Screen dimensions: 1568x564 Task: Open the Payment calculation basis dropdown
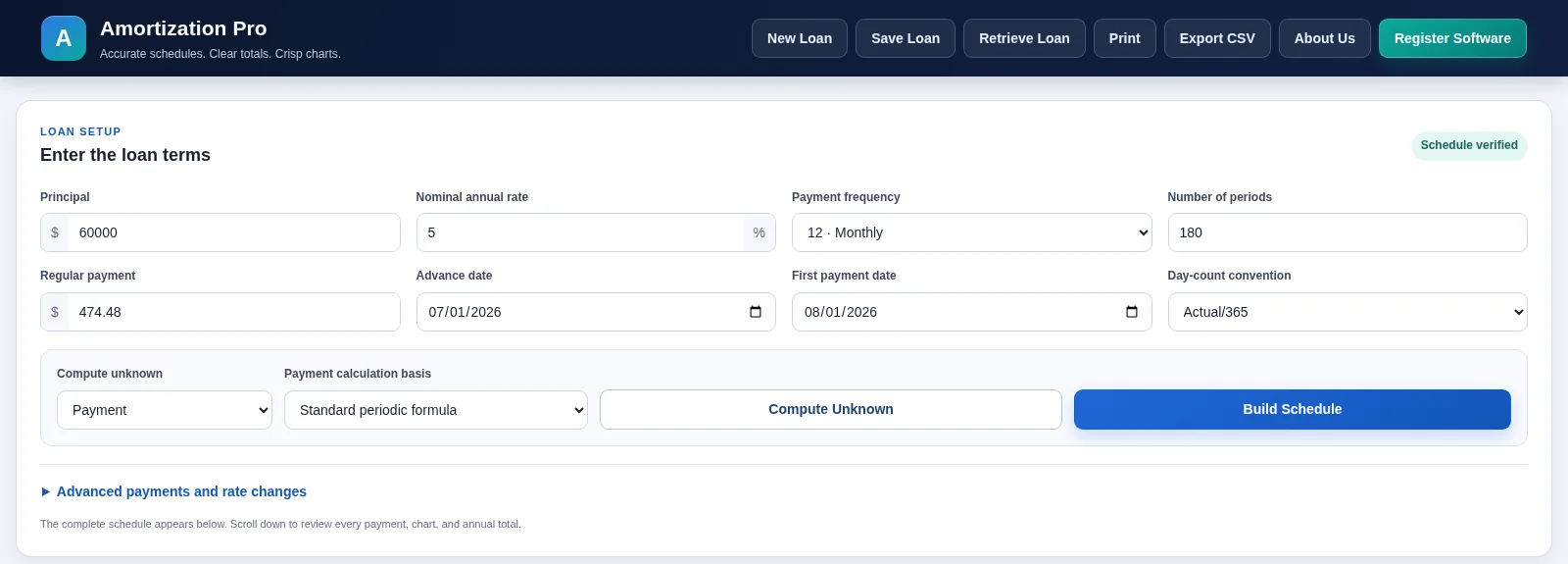tap(436, 410)
